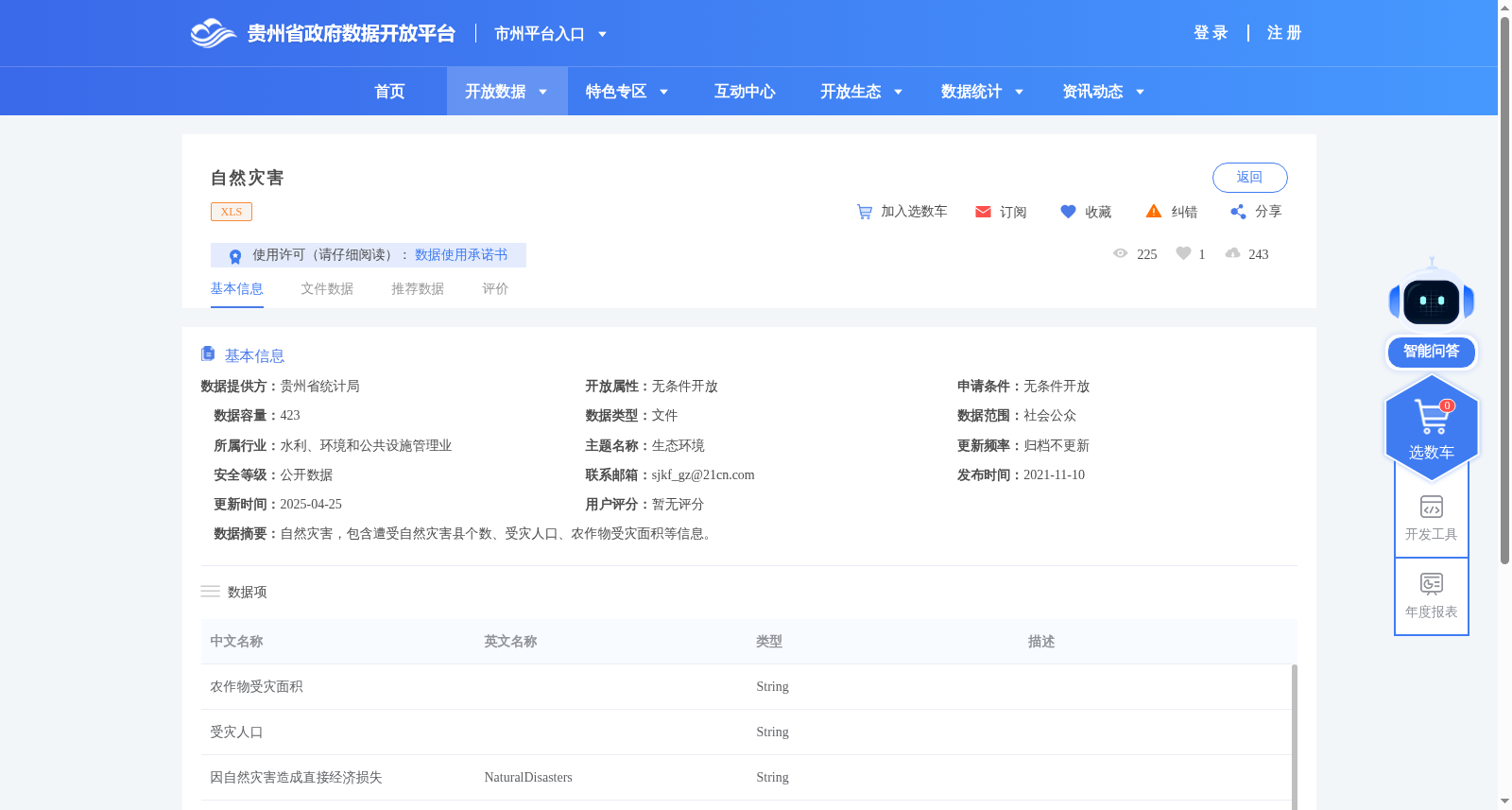Click the shopping cart icon beside 加入选数车
1512x810 pixels.
point(865,212)
